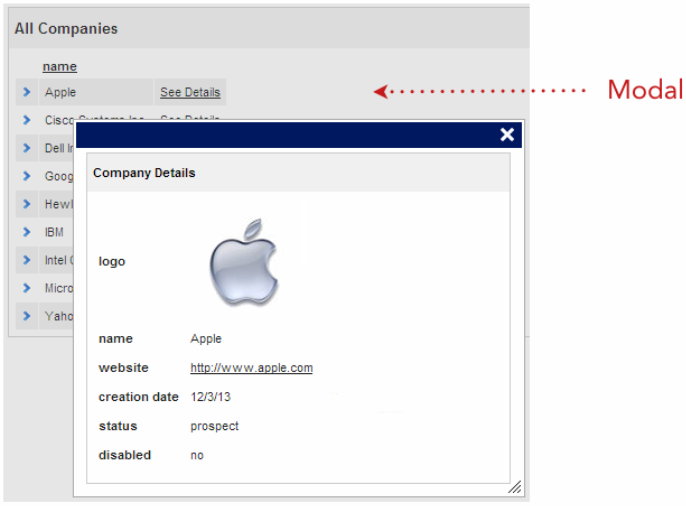The height and width of the screenshot is (506, 686).
Task: Select the disabled value no
Action: (197, 455)
